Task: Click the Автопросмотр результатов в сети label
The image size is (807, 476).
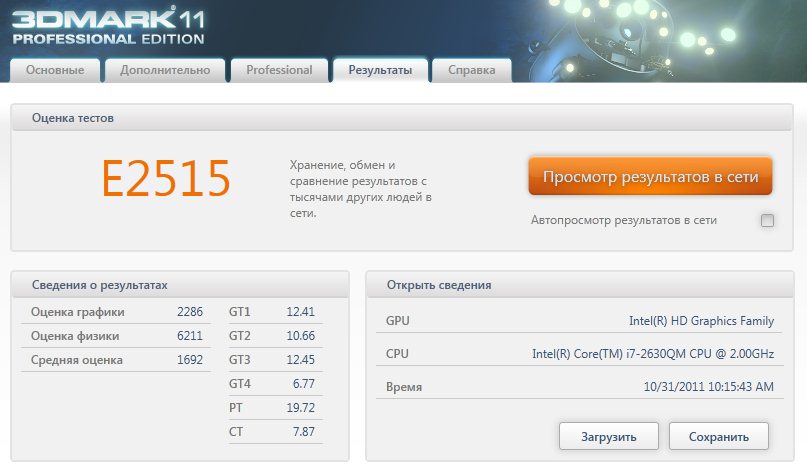Action: click(x=624, y=220)
